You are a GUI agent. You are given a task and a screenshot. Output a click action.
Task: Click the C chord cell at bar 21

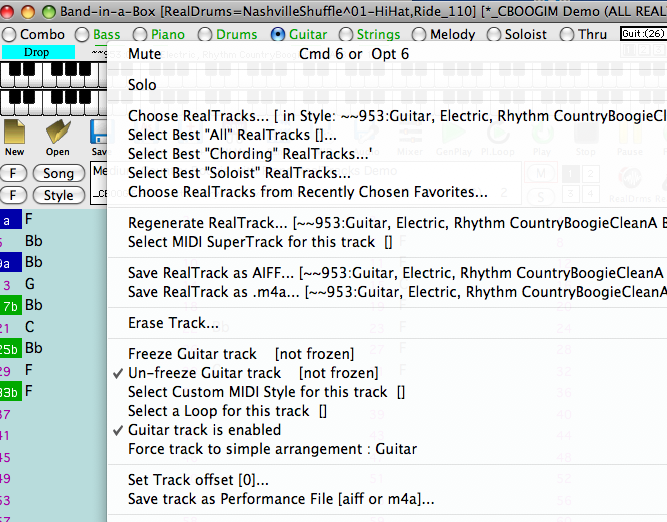point(30,327)
